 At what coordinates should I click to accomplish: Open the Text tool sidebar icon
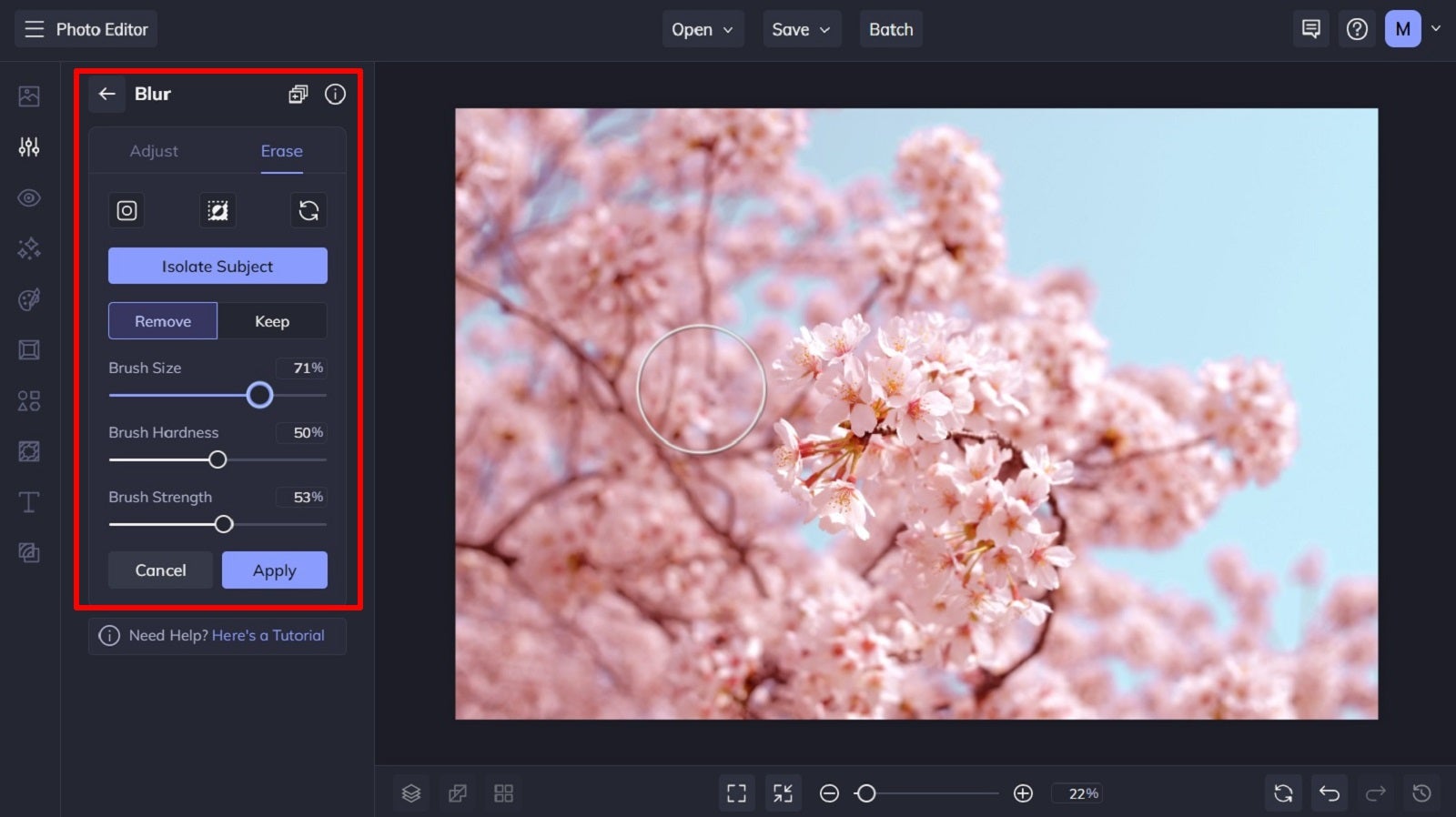[x=29, y=502]
